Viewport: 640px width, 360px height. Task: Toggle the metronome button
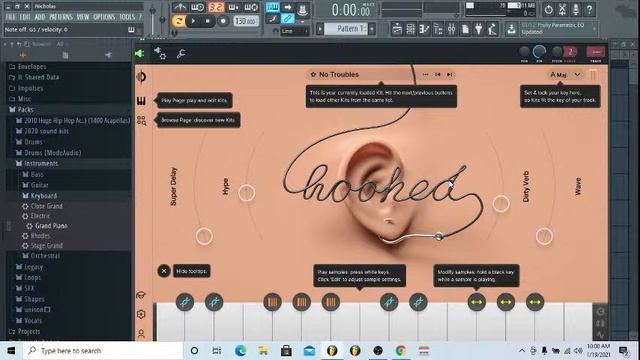click(x=180, y=7)
